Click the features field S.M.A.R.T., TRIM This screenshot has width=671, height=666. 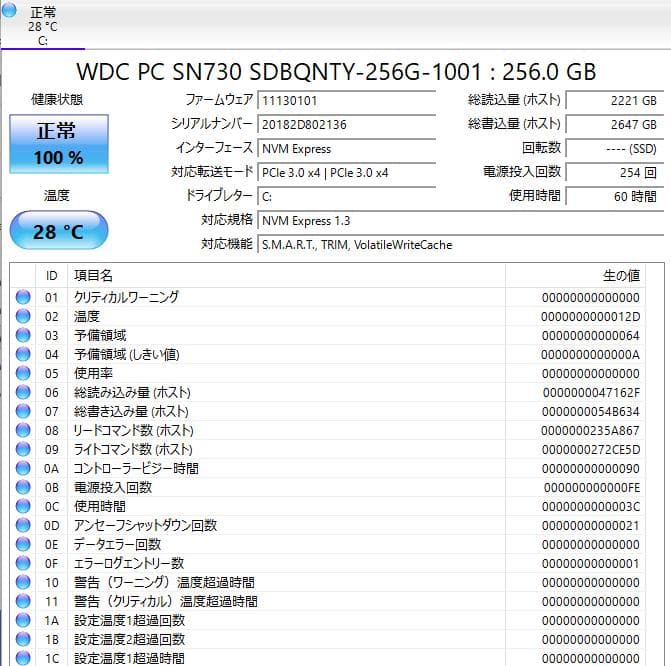[460, 244]
